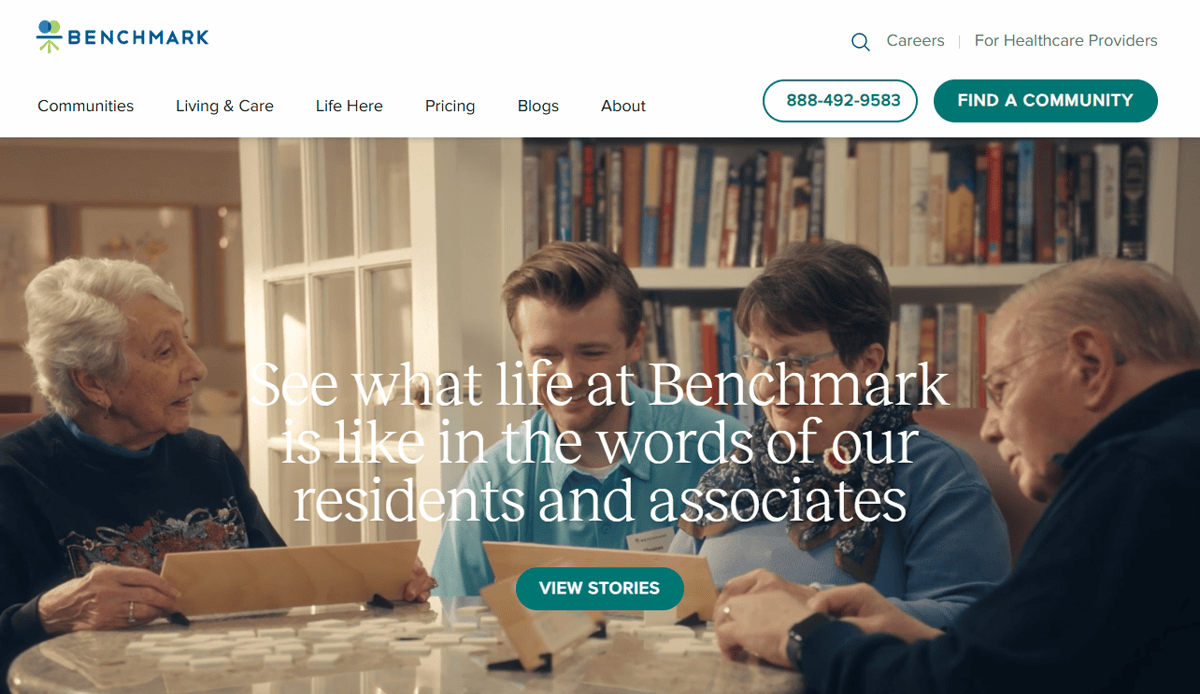Click the VIEW STORIES button

[600, 588]
